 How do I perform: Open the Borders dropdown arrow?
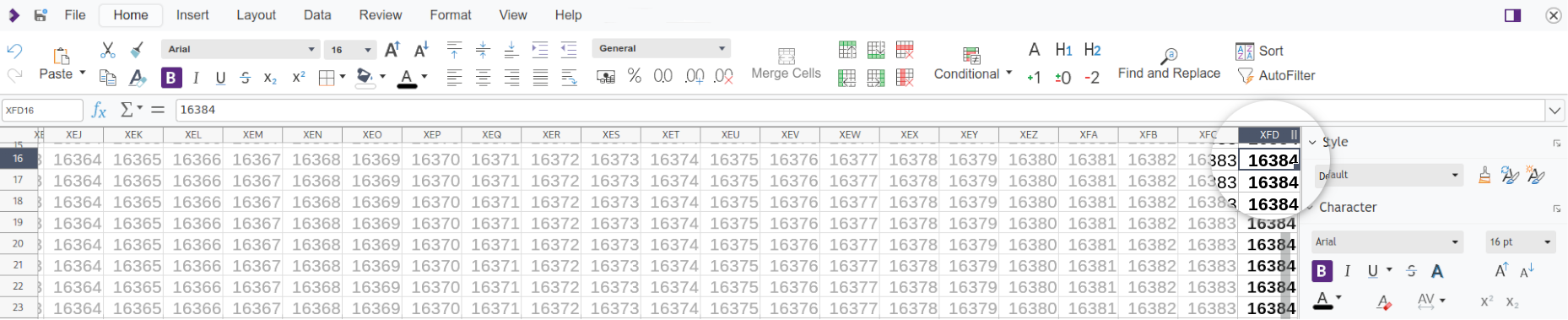[x=343, y=78]
